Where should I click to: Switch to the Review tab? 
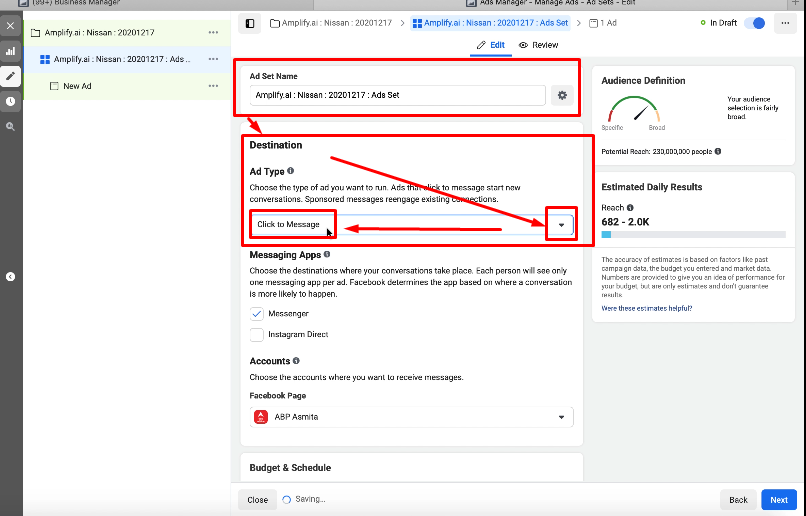tap(539, 45)
